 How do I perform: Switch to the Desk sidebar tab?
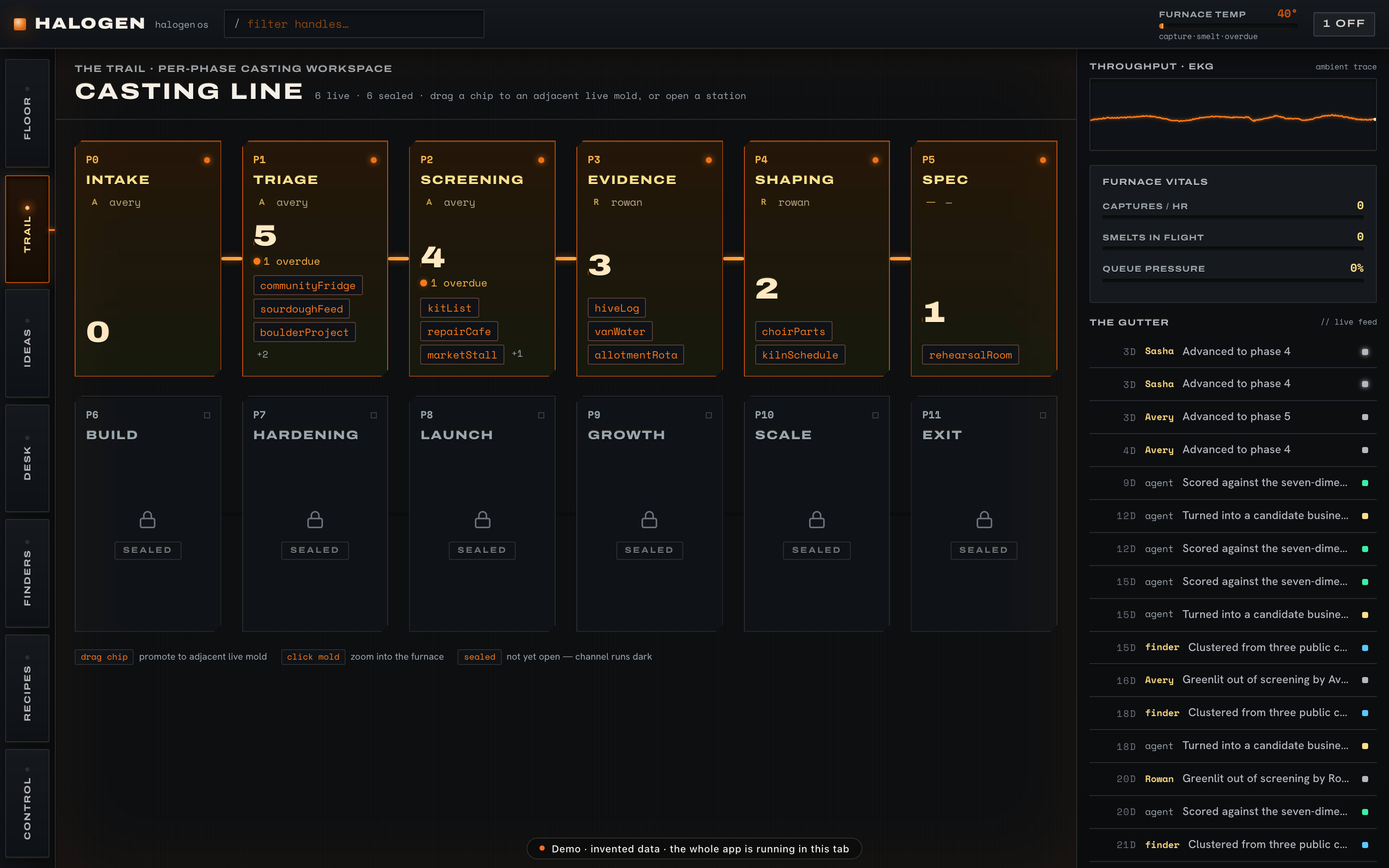point(27,458)
